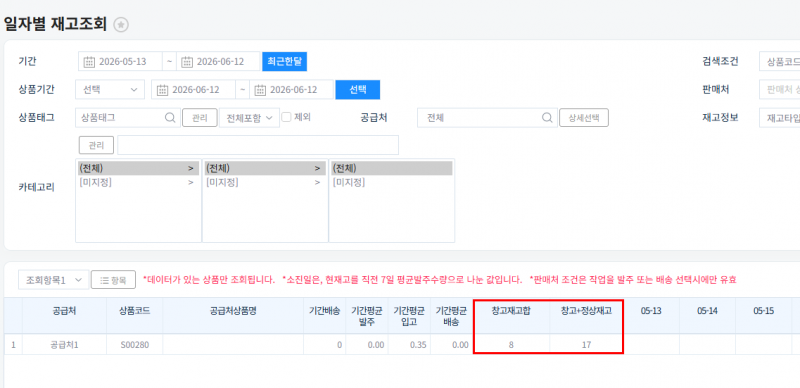Click the blue 선택 button
Image resolution: width=800 pixels, height=388 pixels.
(358, 90)
